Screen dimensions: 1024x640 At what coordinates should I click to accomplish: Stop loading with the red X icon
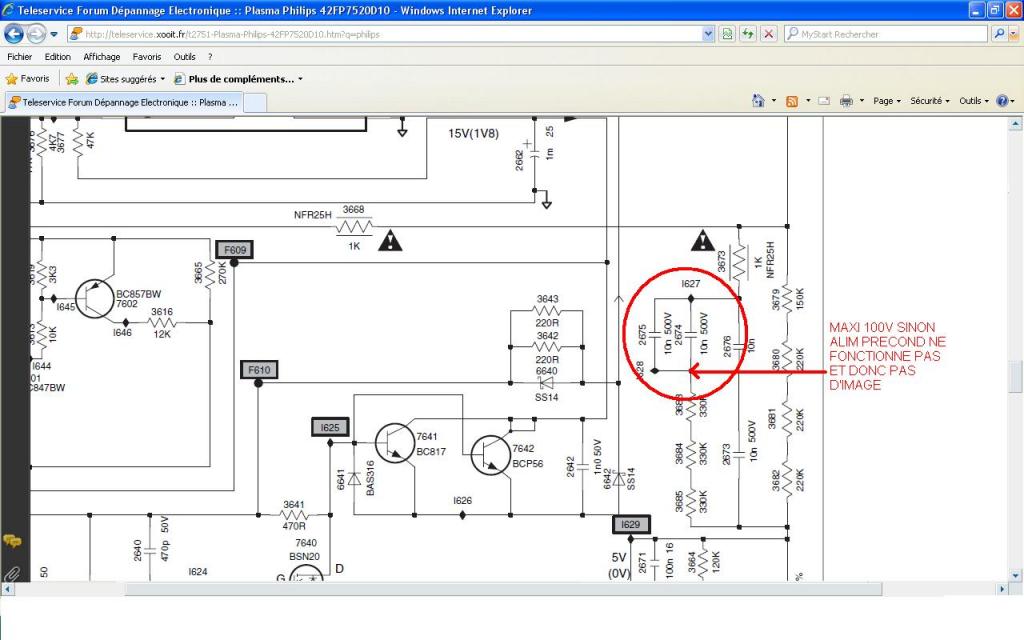tap(769, 34)
